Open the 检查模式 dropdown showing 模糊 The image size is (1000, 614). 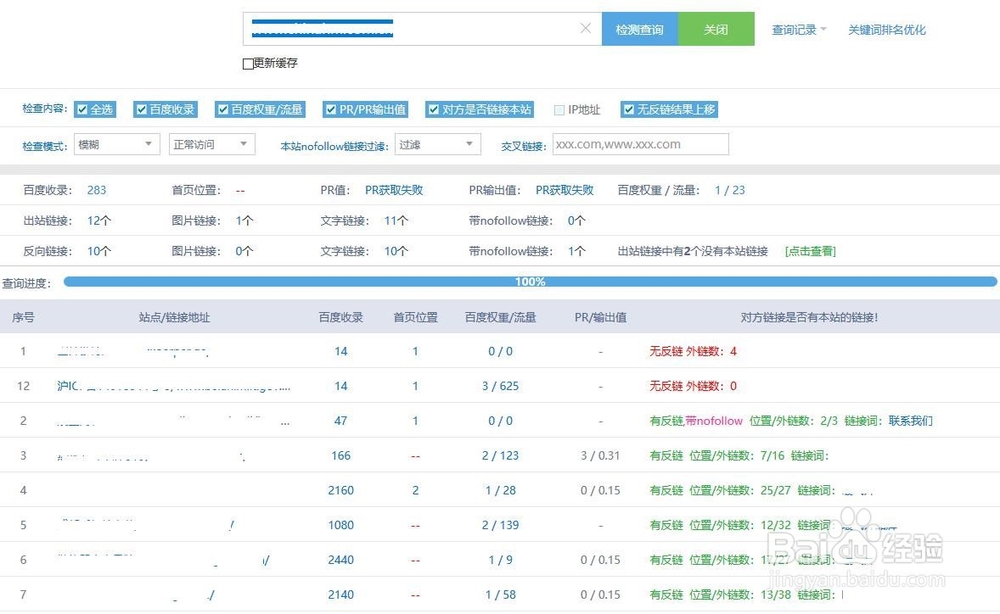(x=116, y=144)
